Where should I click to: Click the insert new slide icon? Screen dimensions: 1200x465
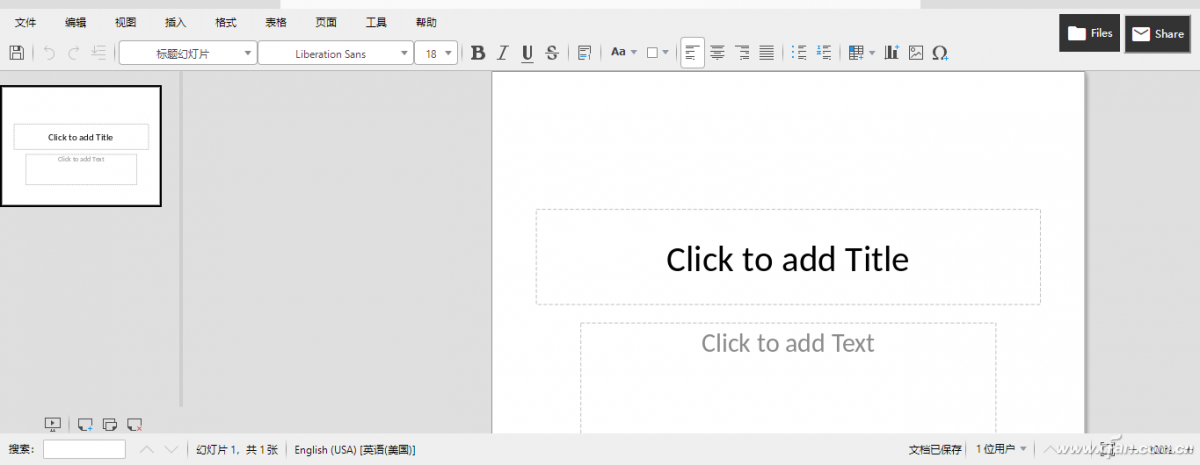click(85, 425)
